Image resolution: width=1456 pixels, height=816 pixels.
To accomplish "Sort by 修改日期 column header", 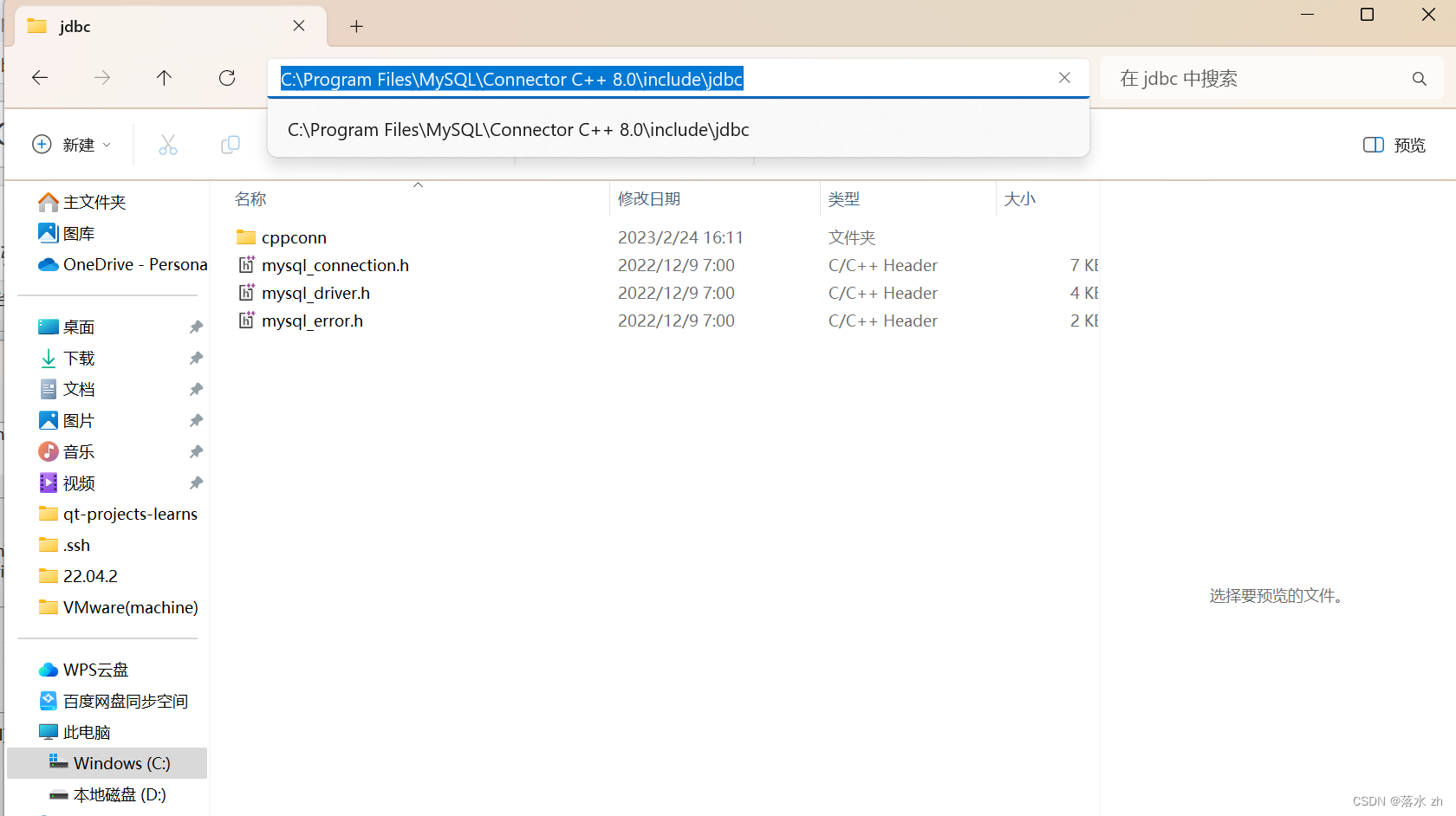I will click(649, 199).
